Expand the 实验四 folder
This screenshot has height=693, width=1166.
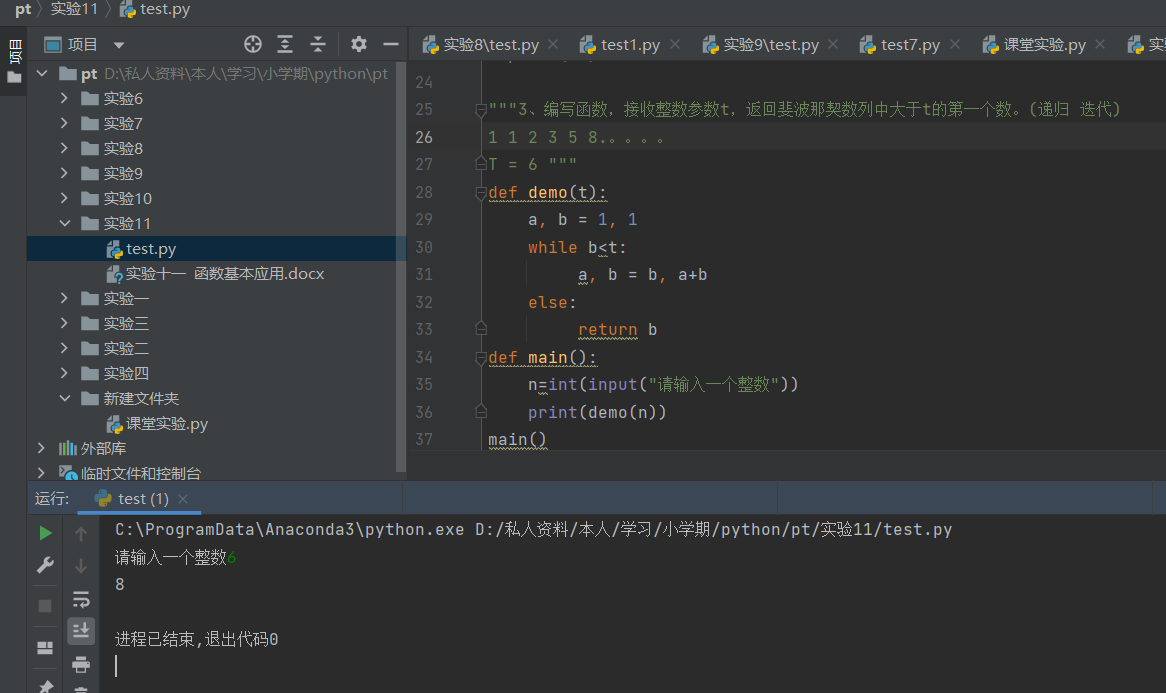pos(65,373)
